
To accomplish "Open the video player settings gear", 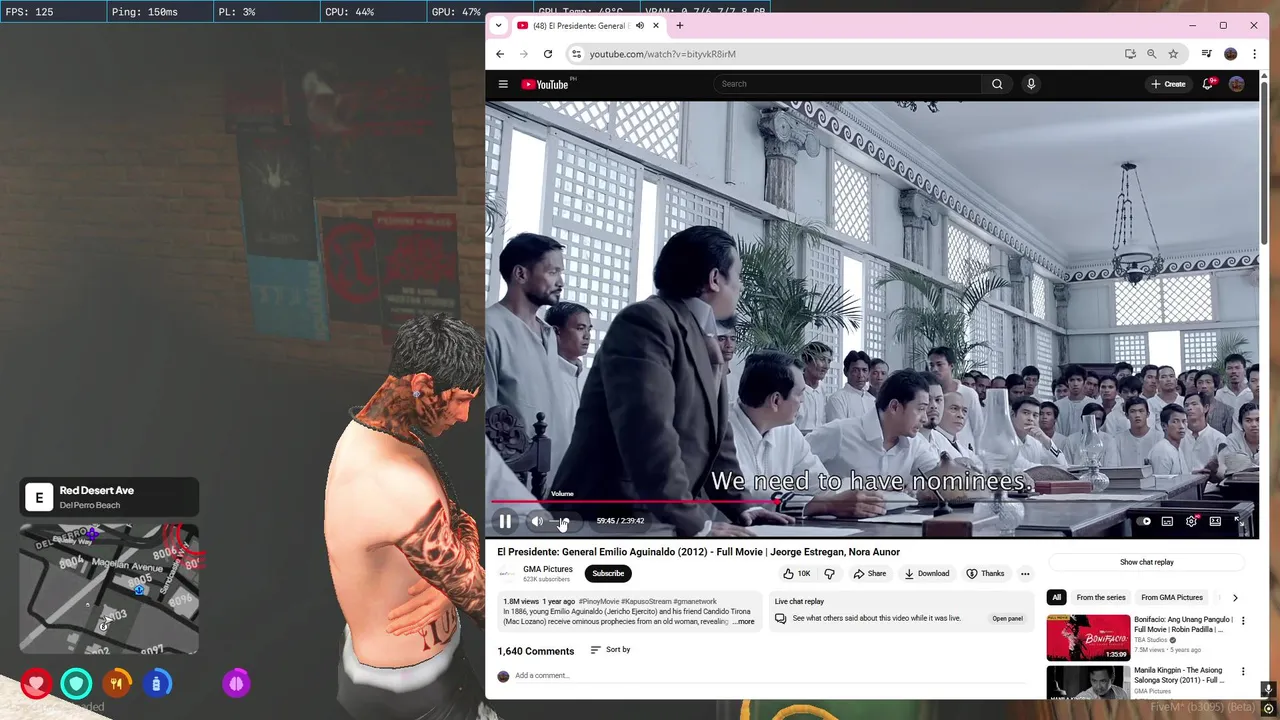I will click(1191, 521).
